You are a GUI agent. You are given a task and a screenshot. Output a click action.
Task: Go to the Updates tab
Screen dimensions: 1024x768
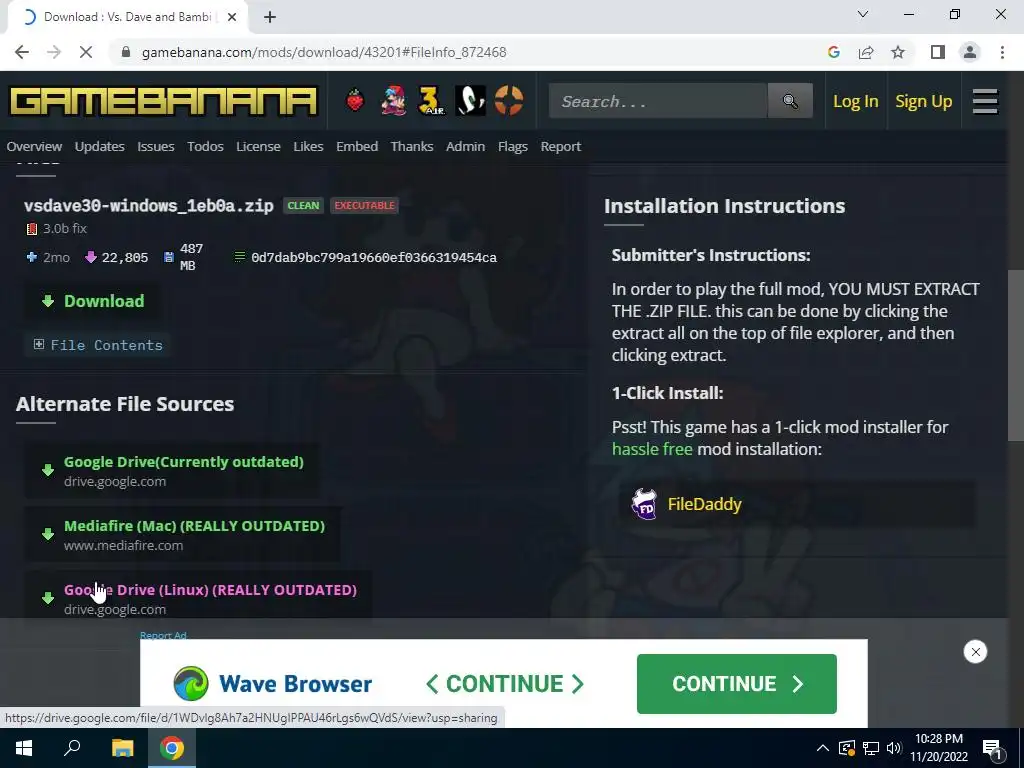pyautogui.click(x=99, y=146)
